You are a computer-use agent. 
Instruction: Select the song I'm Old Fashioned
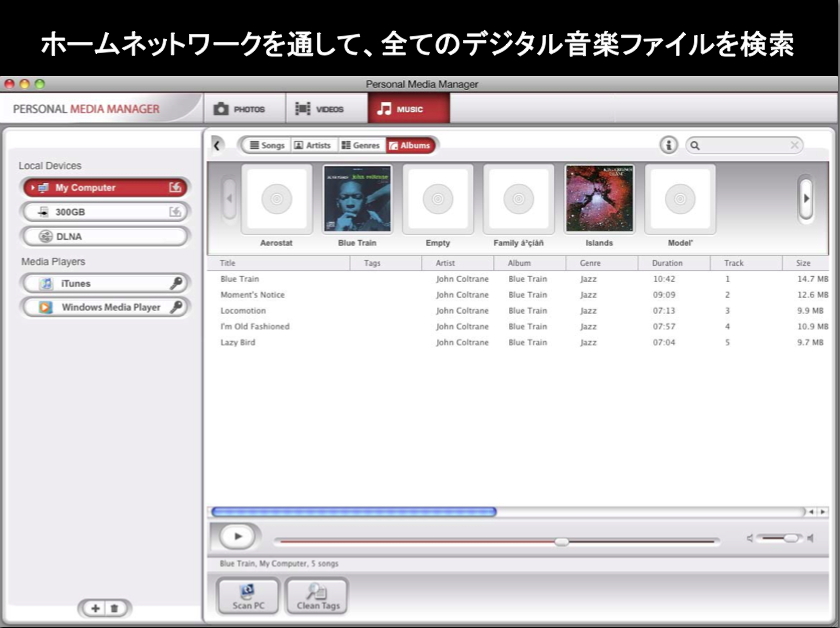click(x=254, y=326)
